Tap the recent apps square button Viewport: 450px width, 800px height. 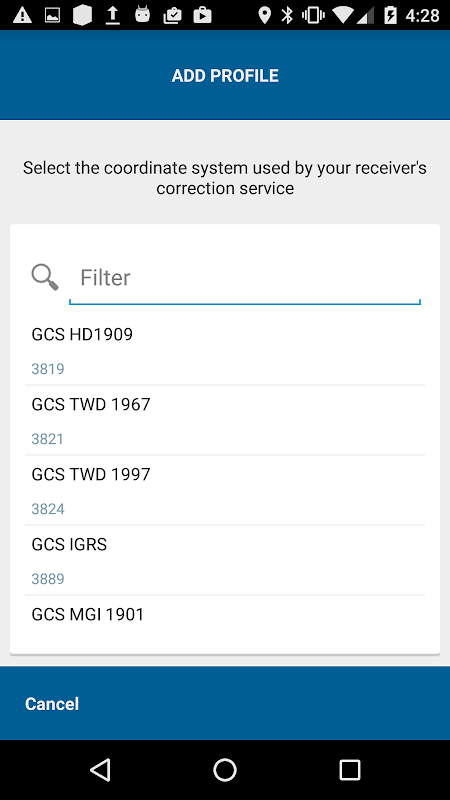pyautogui.click(x=350, y=769)
